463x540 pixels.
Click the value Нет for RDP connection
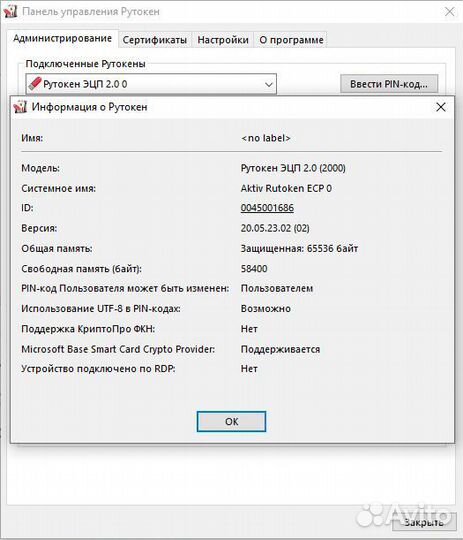[249, 369]
